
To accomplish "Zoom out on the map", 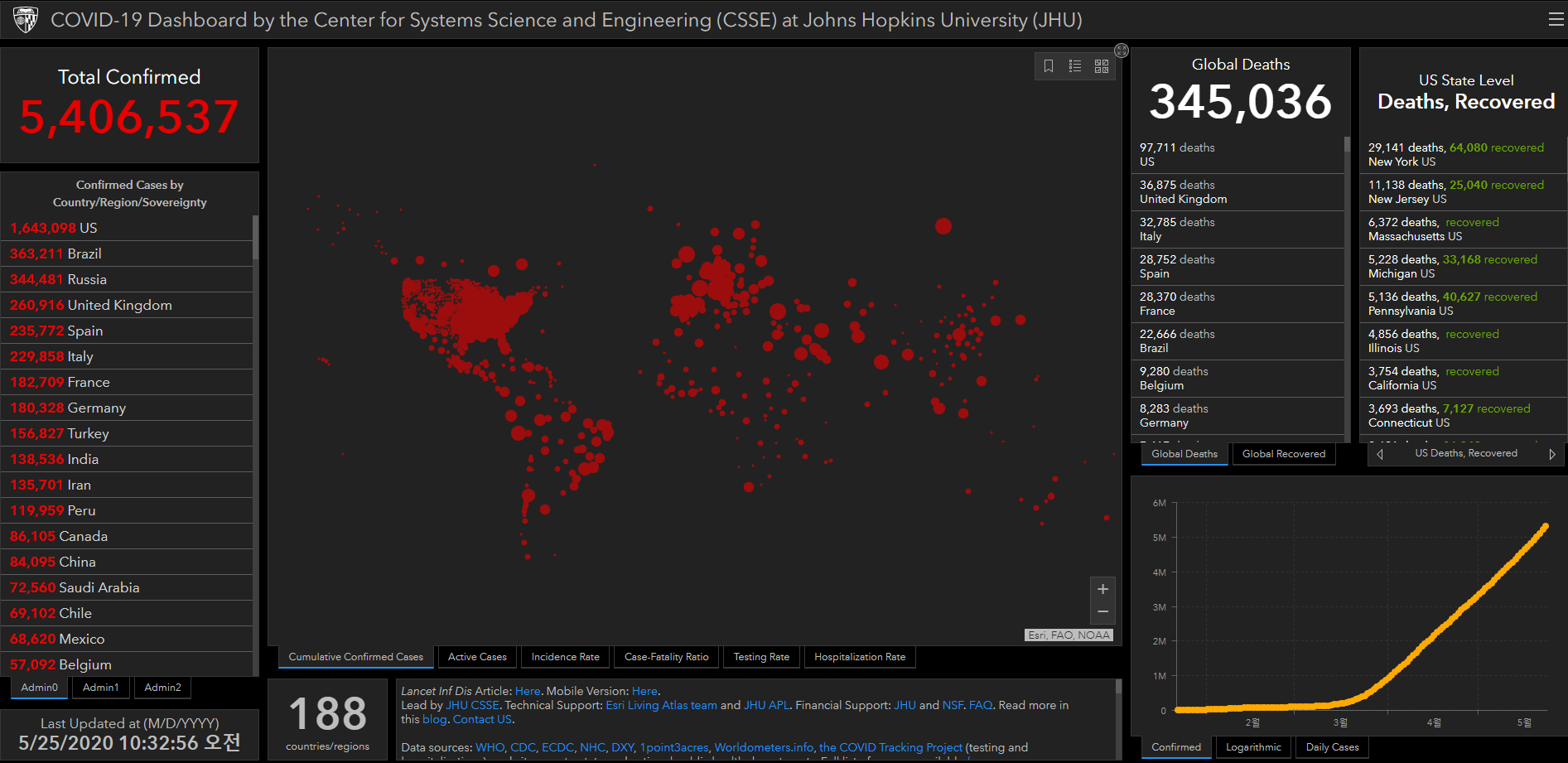I will 1102,611.
